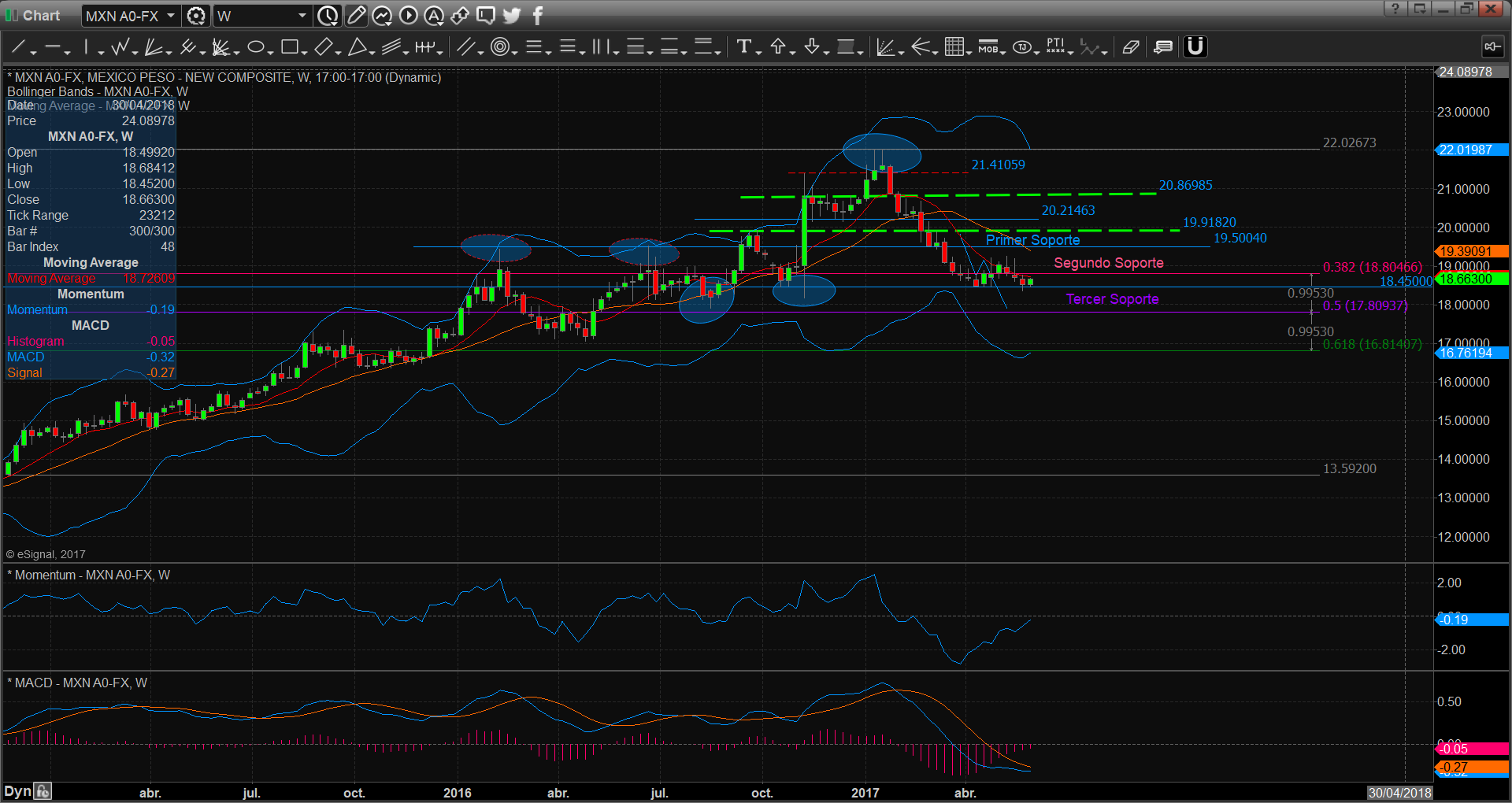Image resolution: width=1512 pixels, height=803 pixels.
Task: Click the 0.618 (16.81407) Fibonacci label
Action: (1372, 345)
